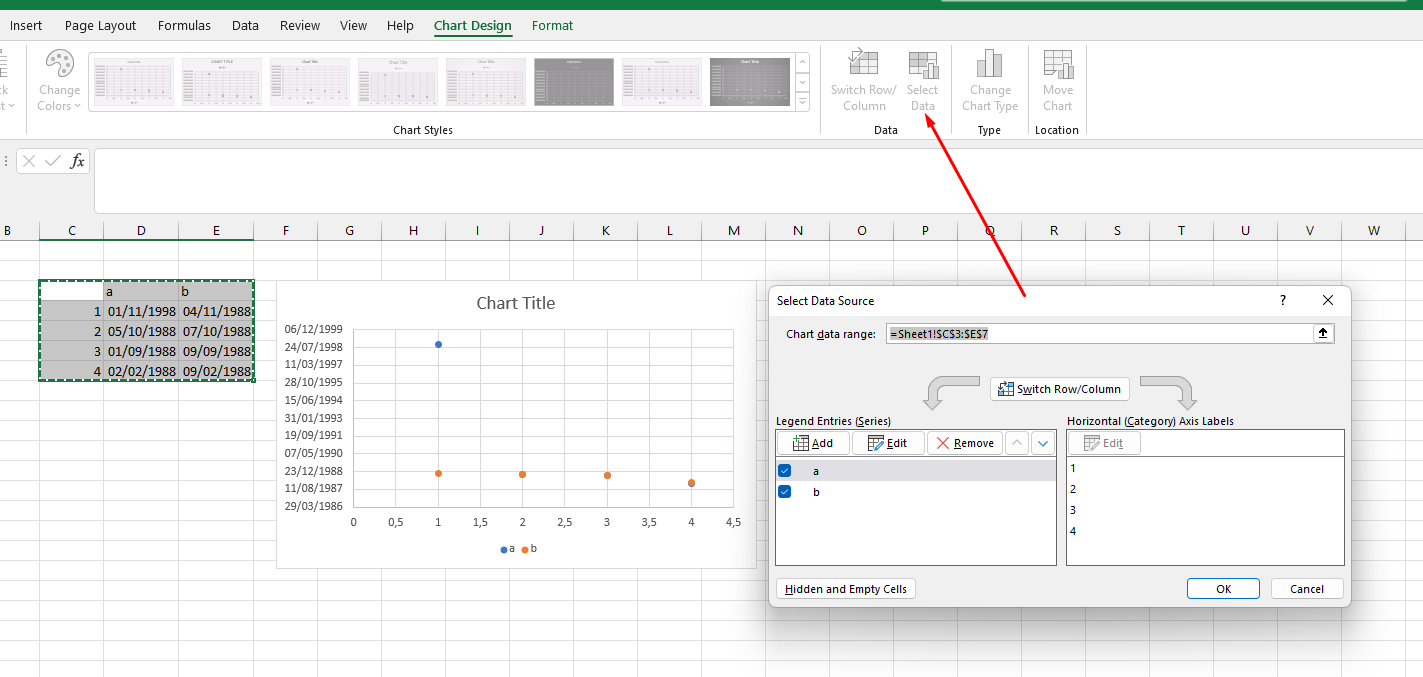This screenshot has height=677, width=1423.
Task: Confirm dialog with OK
Action: 1223,589
